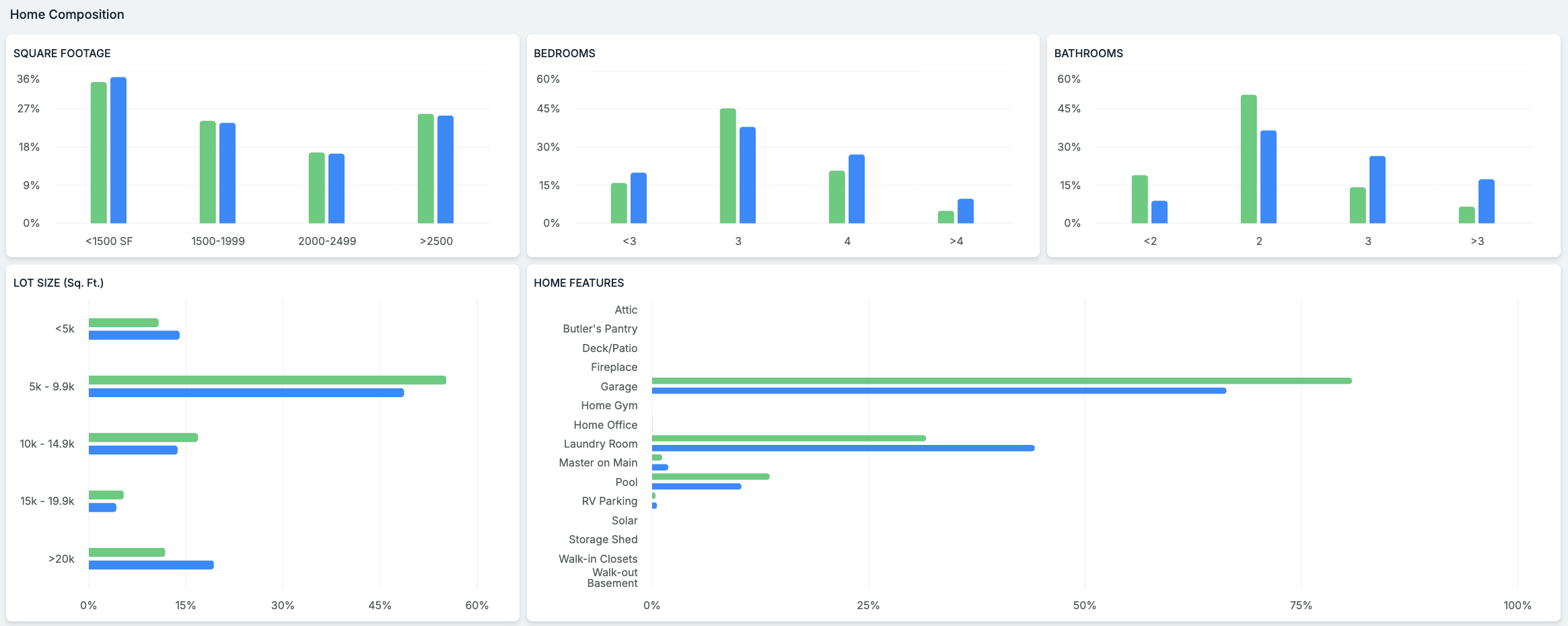Click the green bar for <1500 SF
Screen dimensions: 1568x626
[x=99, y=153]
